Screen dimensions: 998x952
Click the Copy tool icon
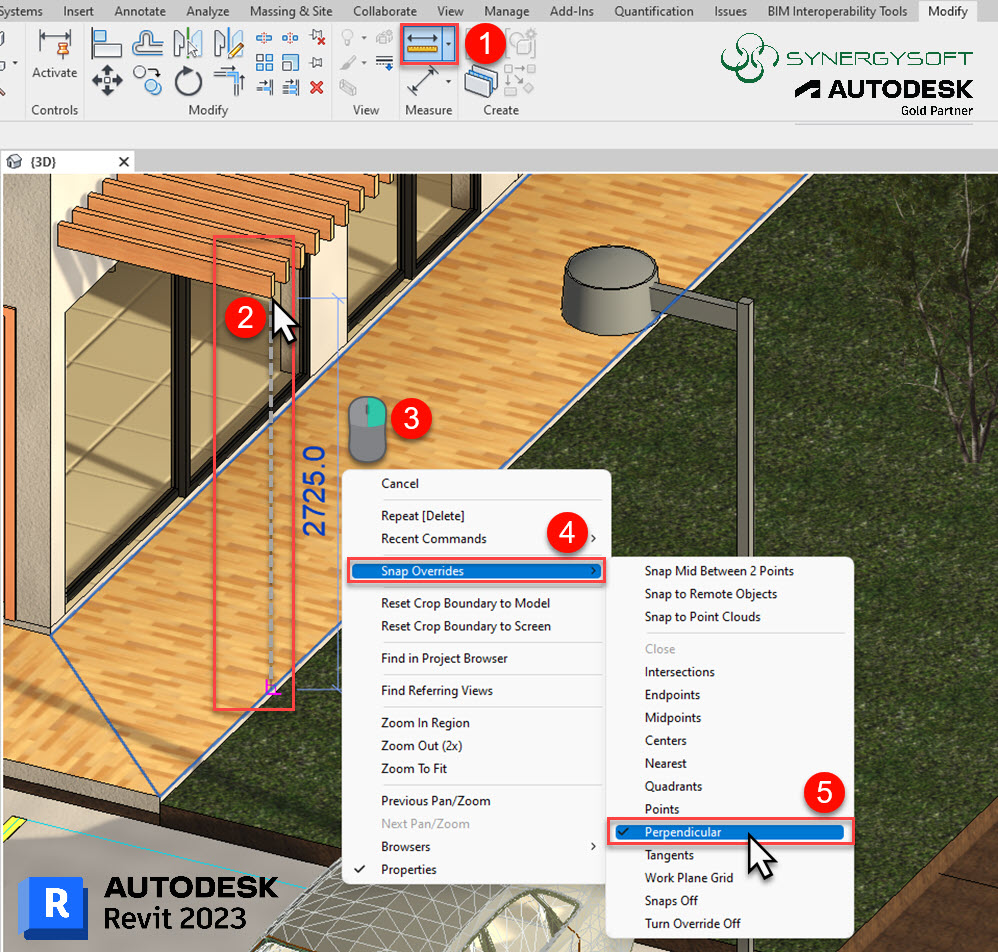148,81
